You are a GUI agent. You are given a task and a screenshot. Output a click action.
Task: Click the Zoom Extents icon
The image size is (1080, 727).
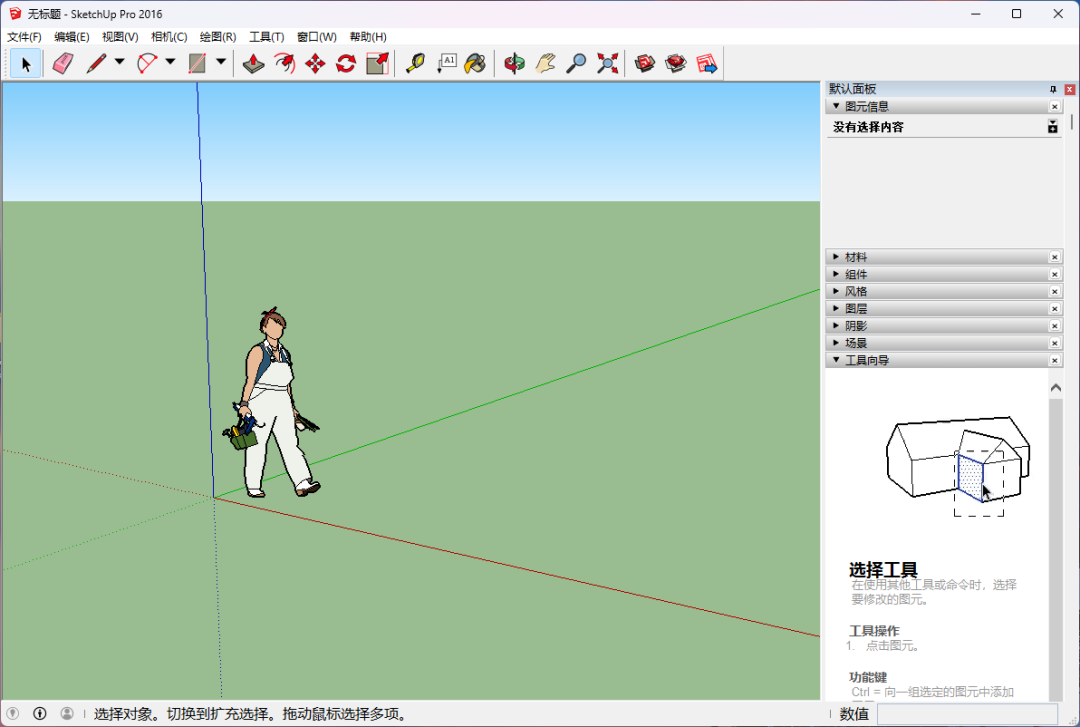tap(607, 64)
